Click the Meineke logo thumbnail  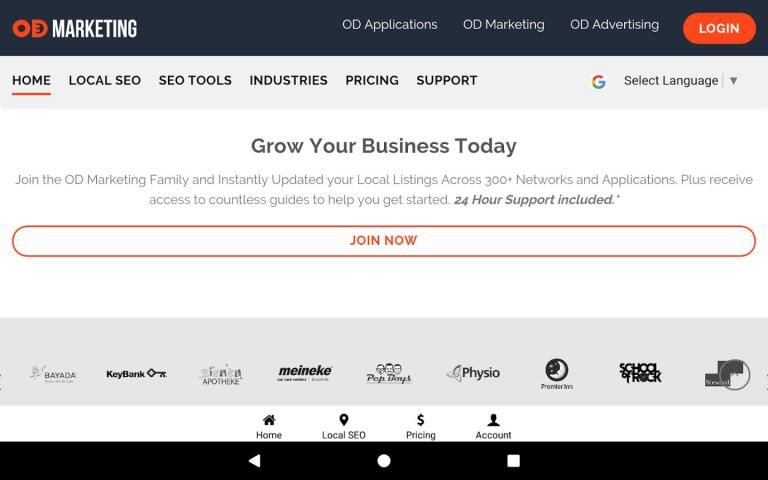click(305, 373)
